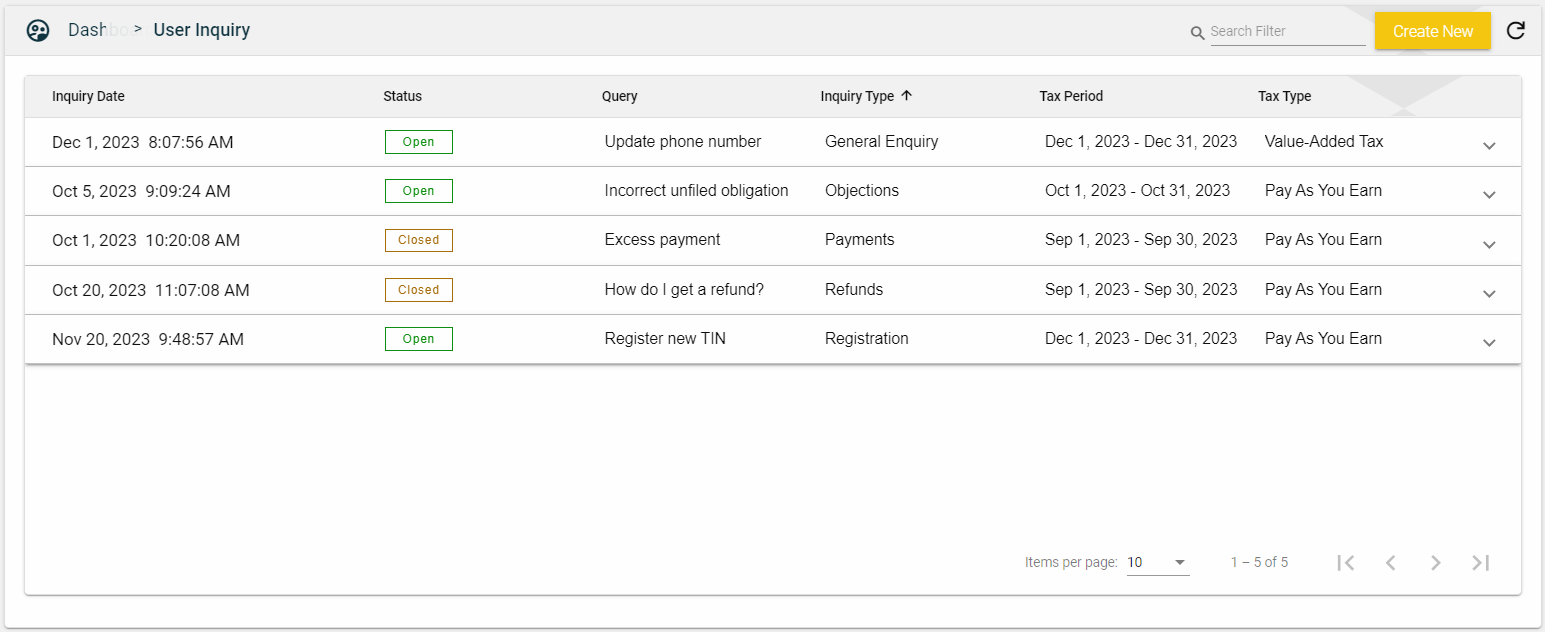Go to previous page arrow
1545x632 pixels.
pyautogui.click(x=1390, y=563)
